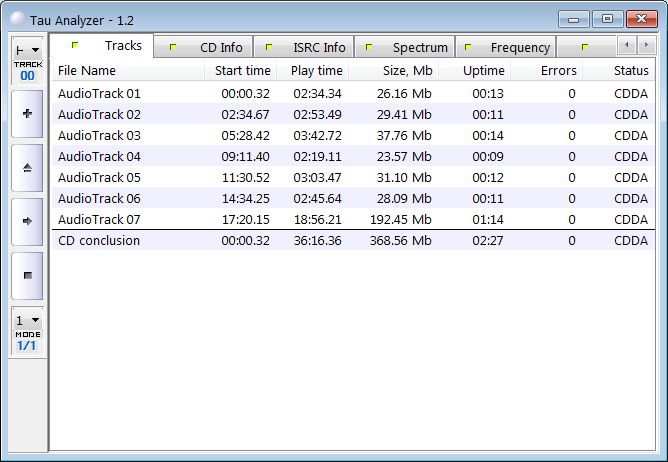Open the ISRC Info tab

pyautogui.click(x=306, y=47)
